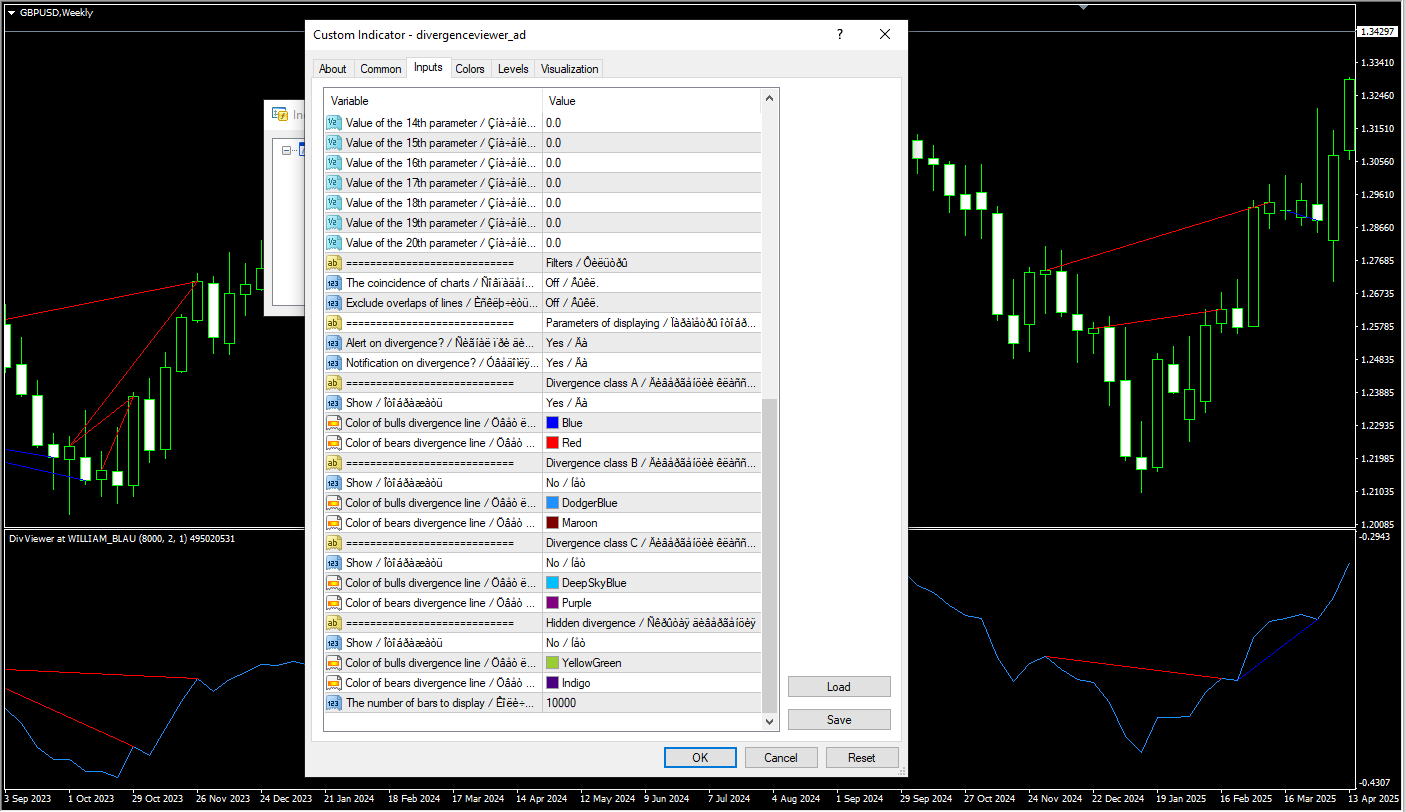Viewport: 1406px width, 812px height.
Task: Click the tree expand icon in the background window
Action: click(286, 150)
